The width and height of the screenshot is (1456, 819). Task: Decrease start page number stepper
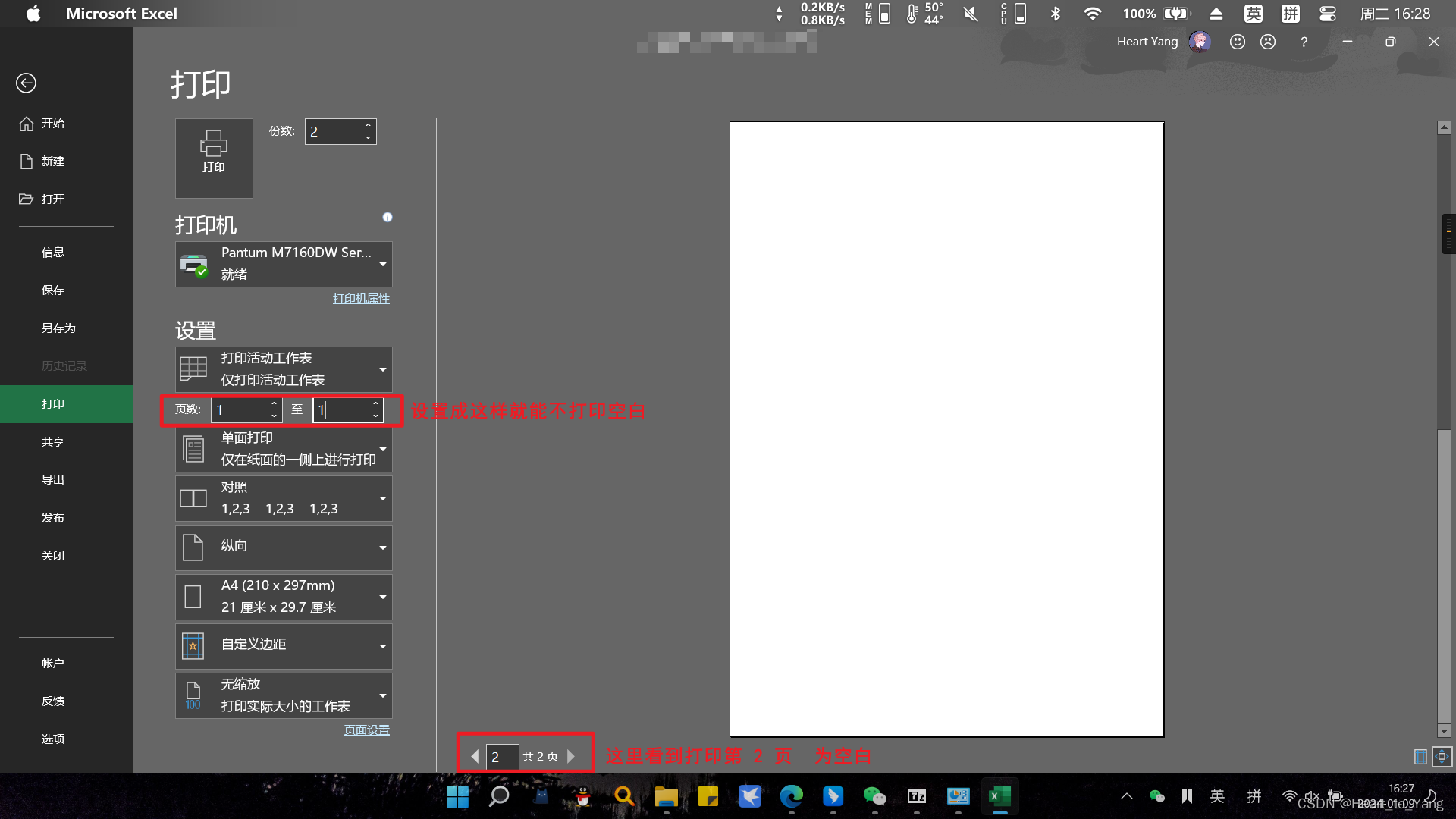tap(274, 416)
